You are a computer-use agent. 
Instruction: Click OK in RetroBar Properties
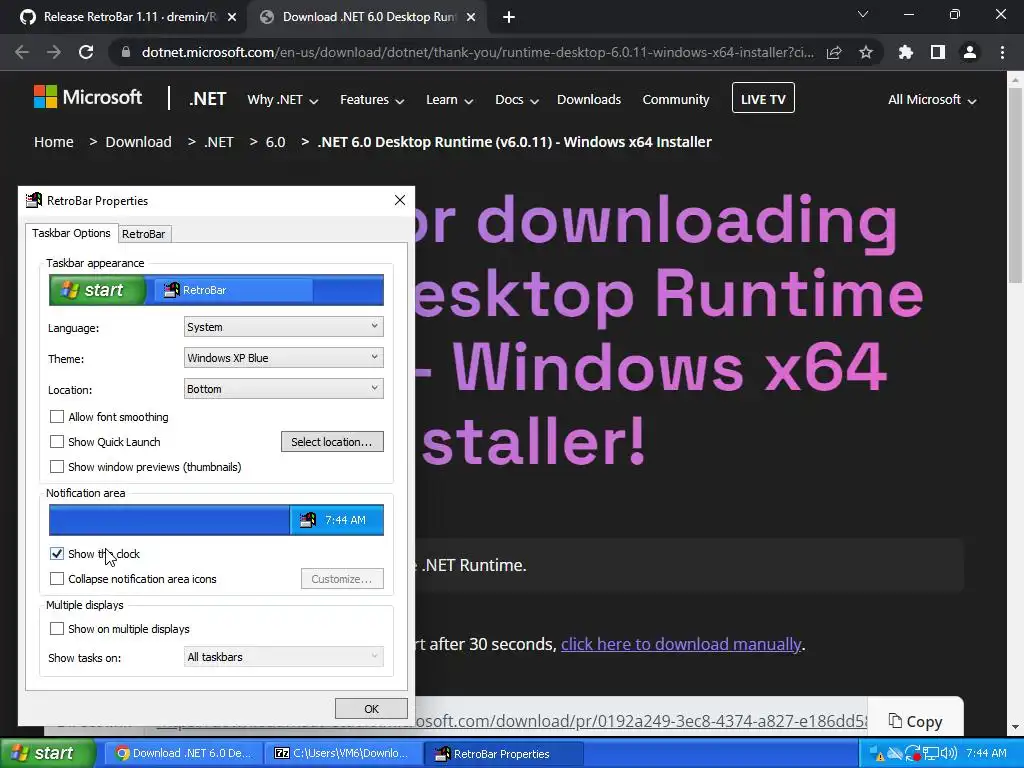(371, 709)
